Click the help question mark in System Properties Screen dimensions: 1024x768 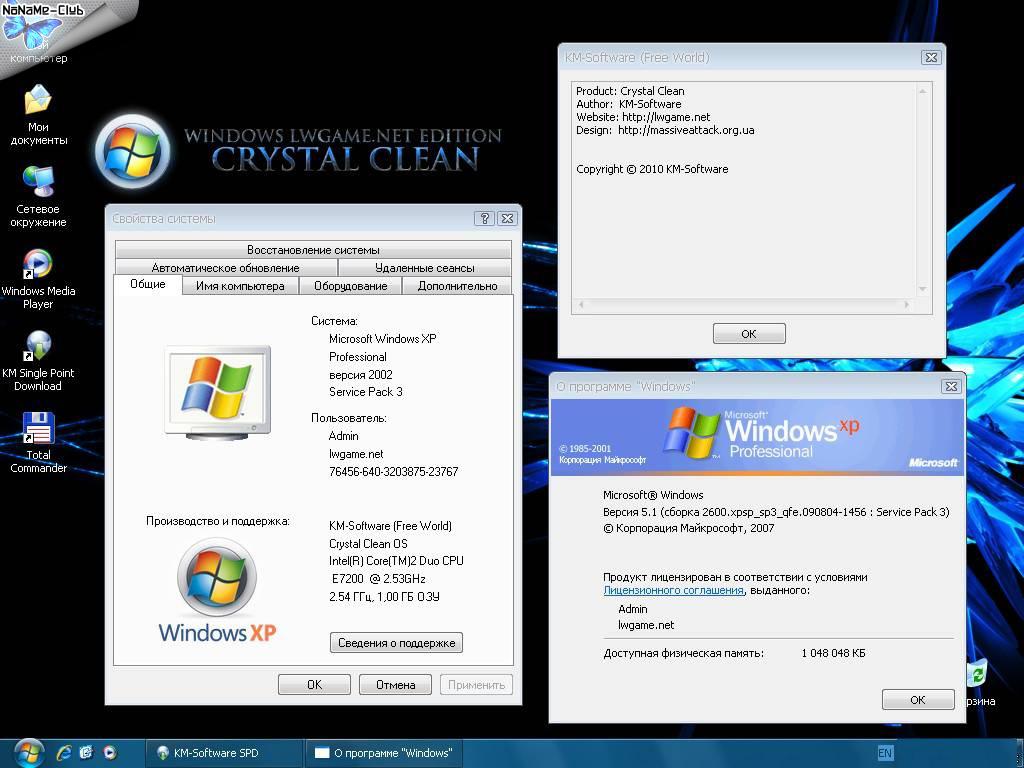coord(484,218)
